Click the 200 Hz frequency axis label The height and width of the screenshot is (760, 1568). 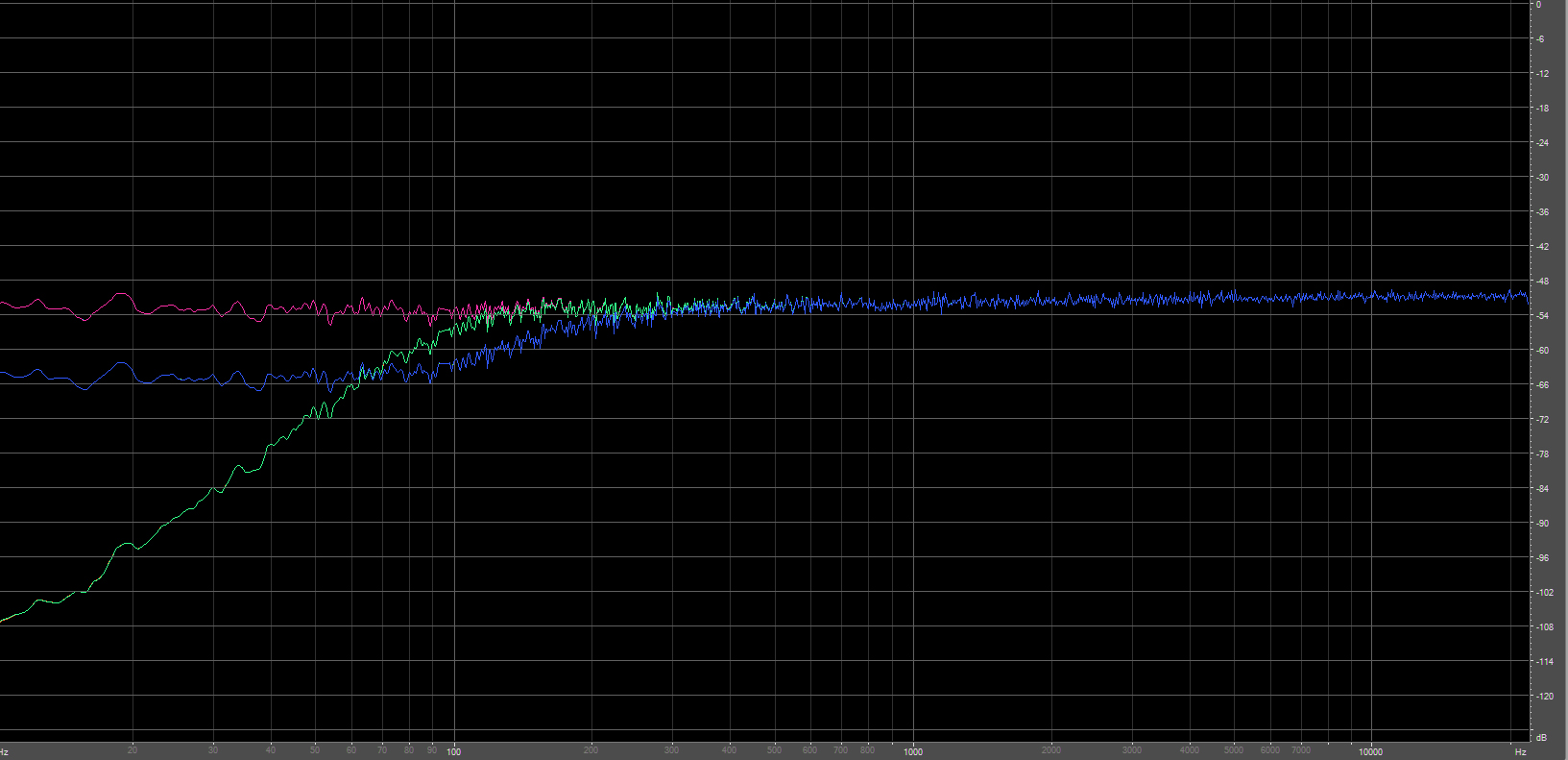coord(591,750)
